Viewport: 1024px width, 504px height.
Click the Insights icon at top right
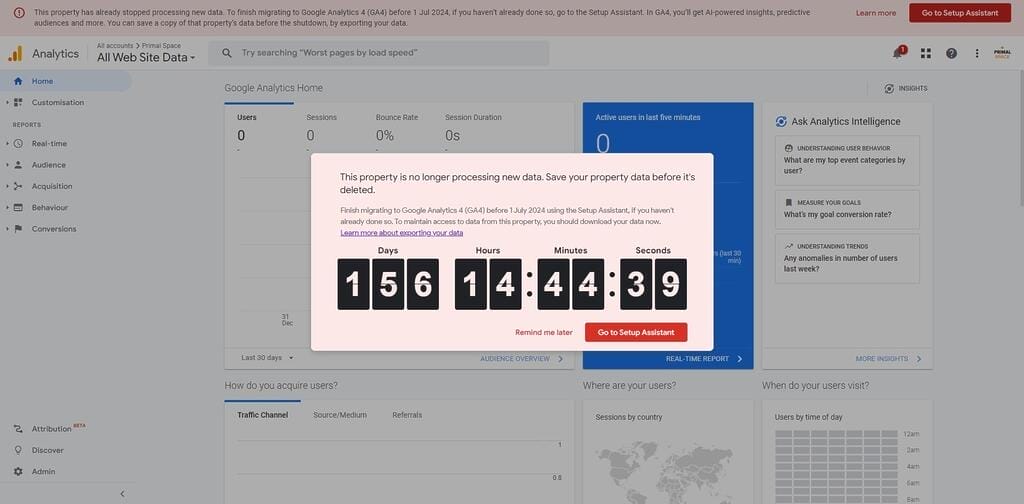(x=889, y=88)
